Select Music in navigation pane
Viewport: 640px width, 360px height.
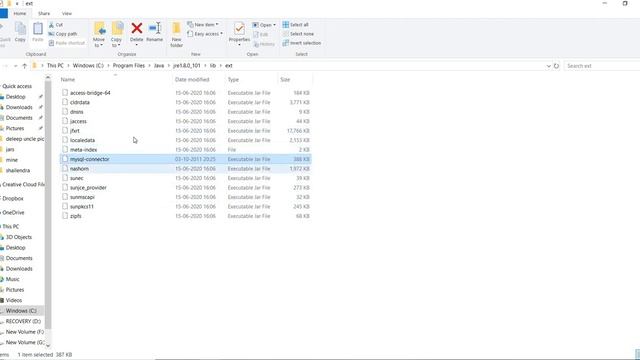pos(12,279)
